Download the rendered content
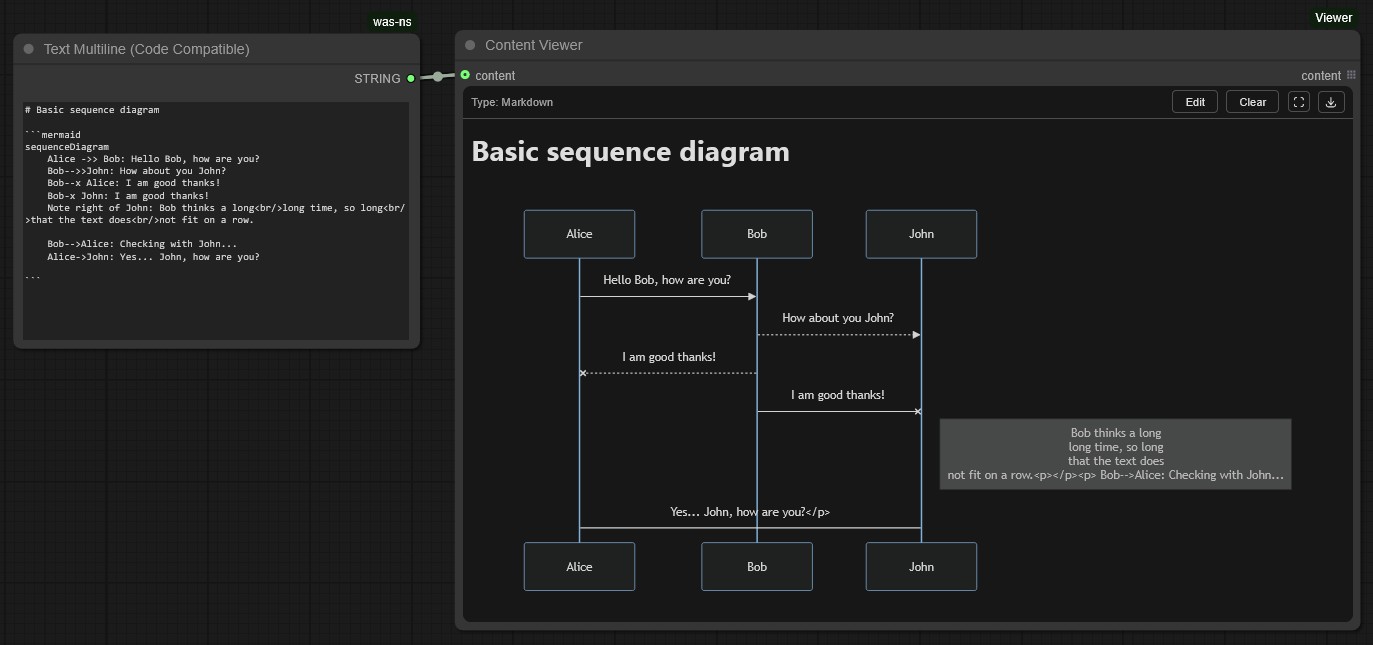 1331,102
